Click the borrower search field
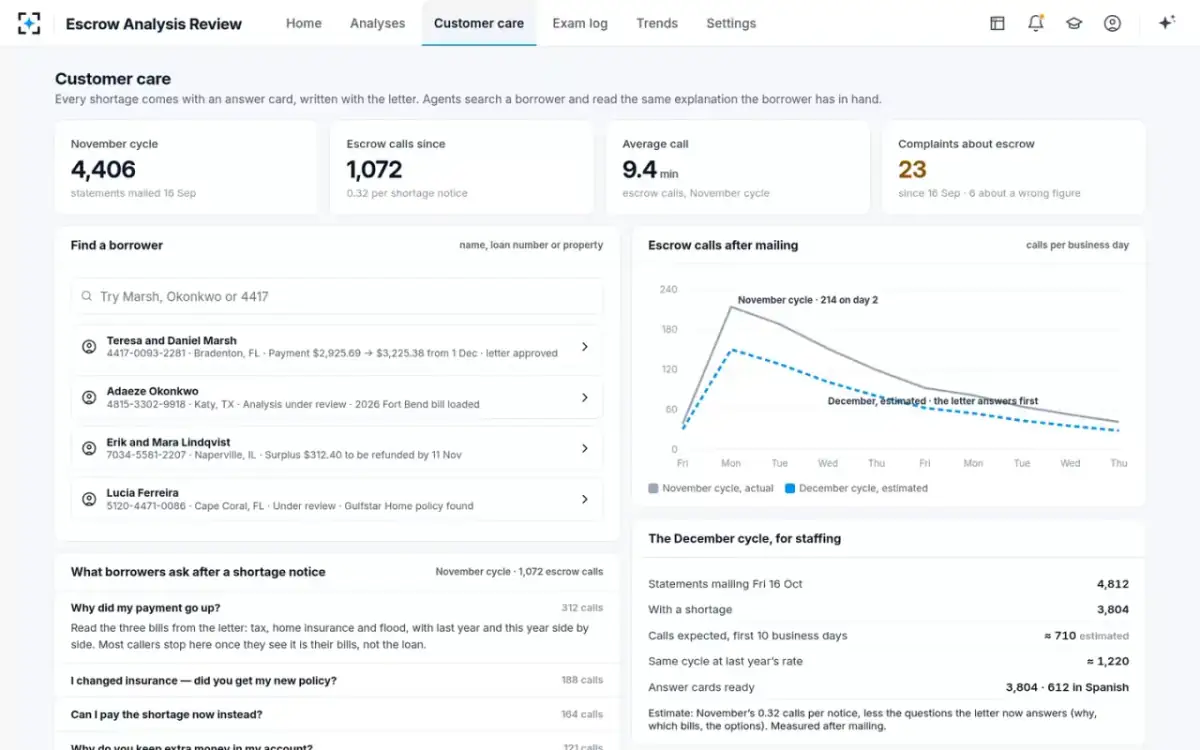The height and width of the screenshot is (750, 1200). click(337, 297)
